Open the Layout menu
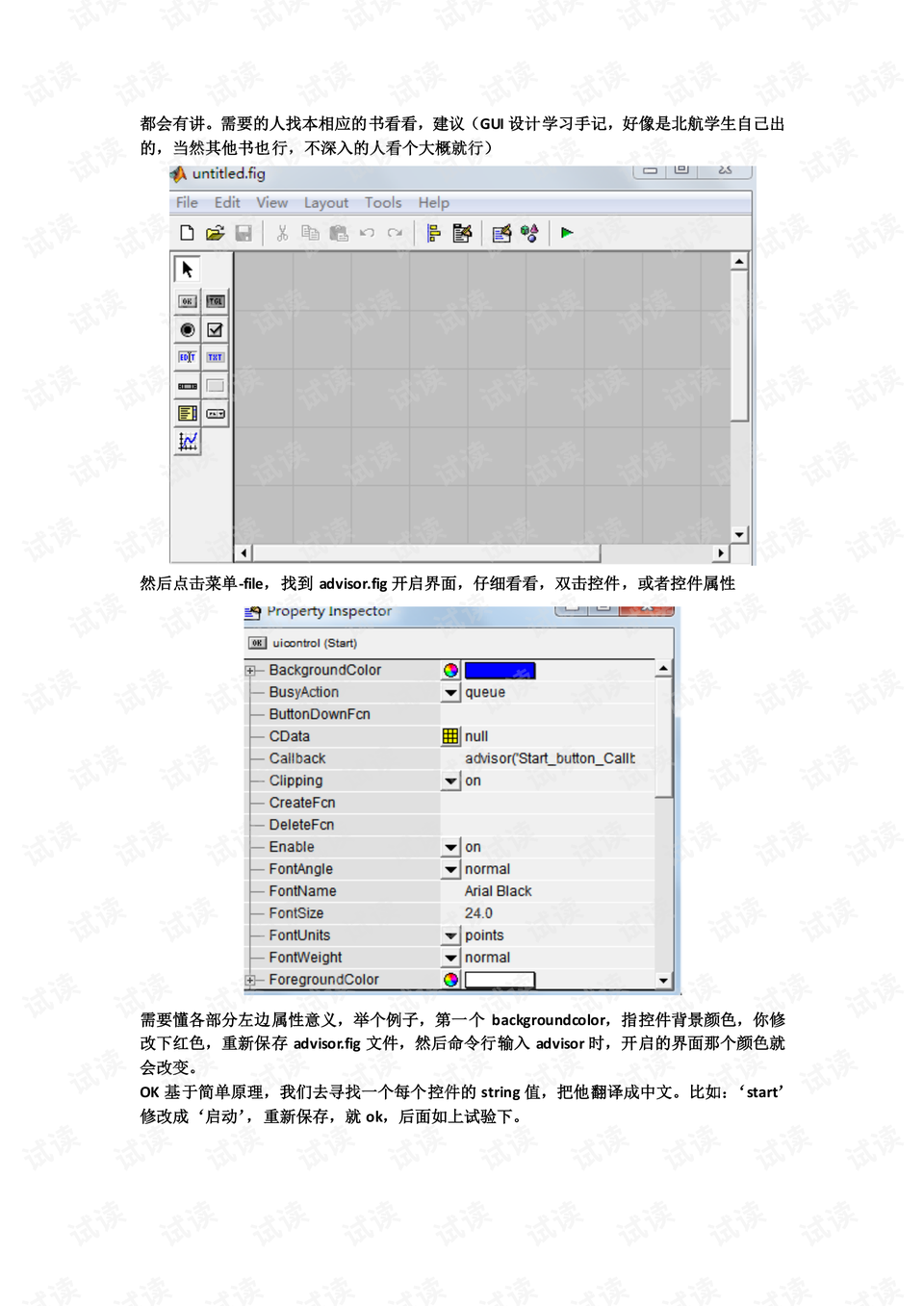 (x=326, y=202)
